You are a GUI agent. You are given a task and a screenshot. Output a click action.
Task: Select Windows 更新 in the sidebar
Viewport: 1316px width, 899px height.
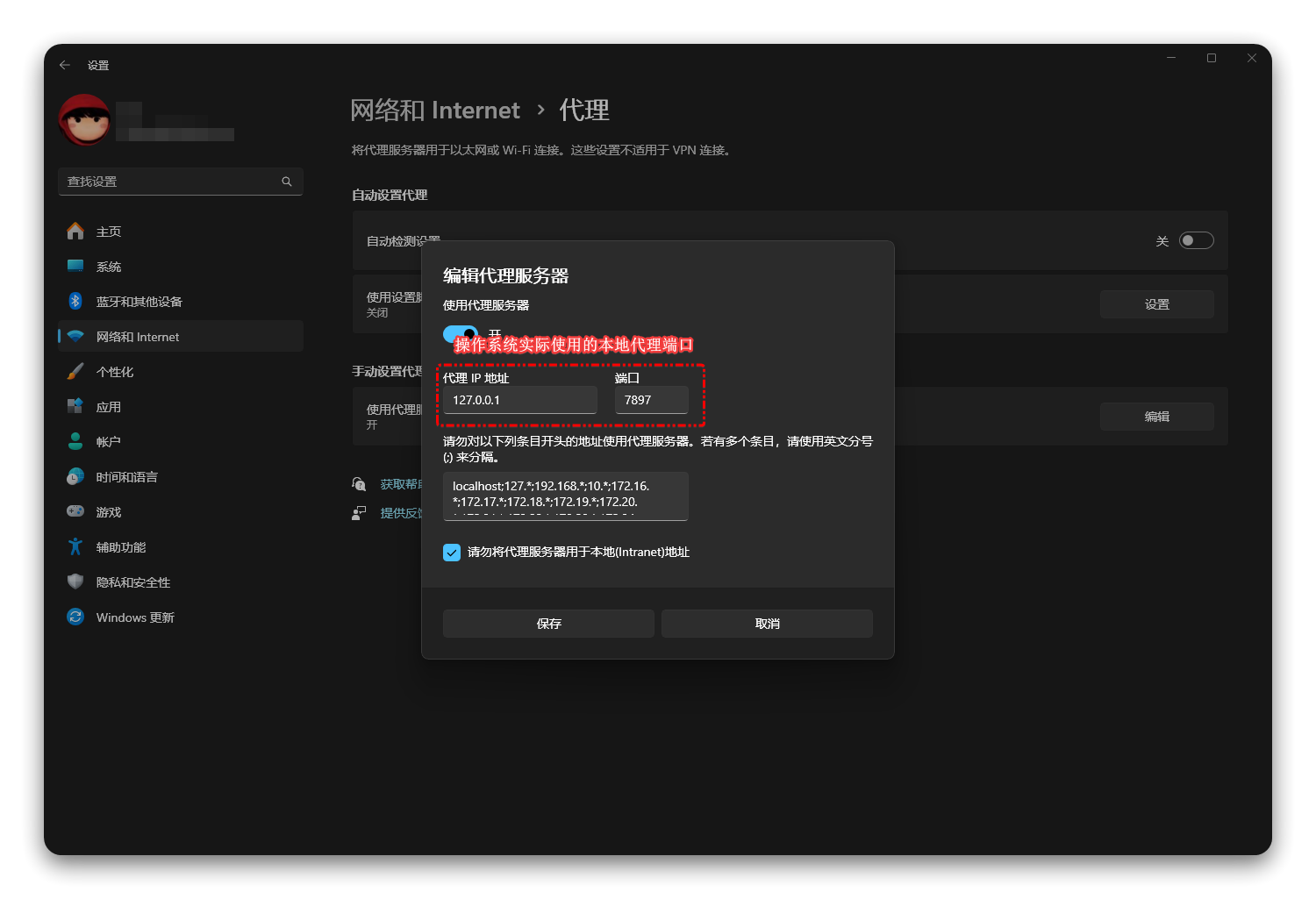181,617
